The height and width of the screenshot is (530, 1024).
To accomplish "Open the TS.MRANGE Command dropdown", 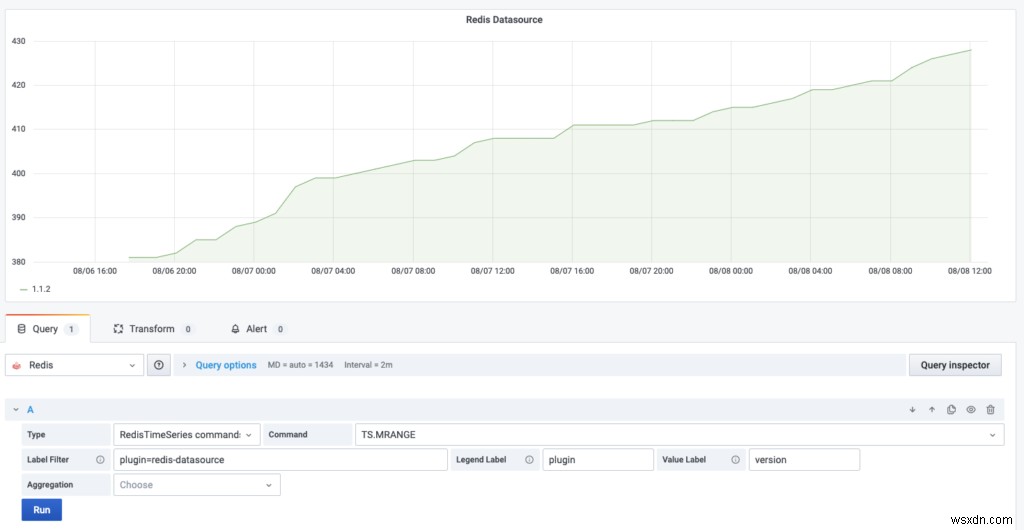I will (x=680, y=435).
